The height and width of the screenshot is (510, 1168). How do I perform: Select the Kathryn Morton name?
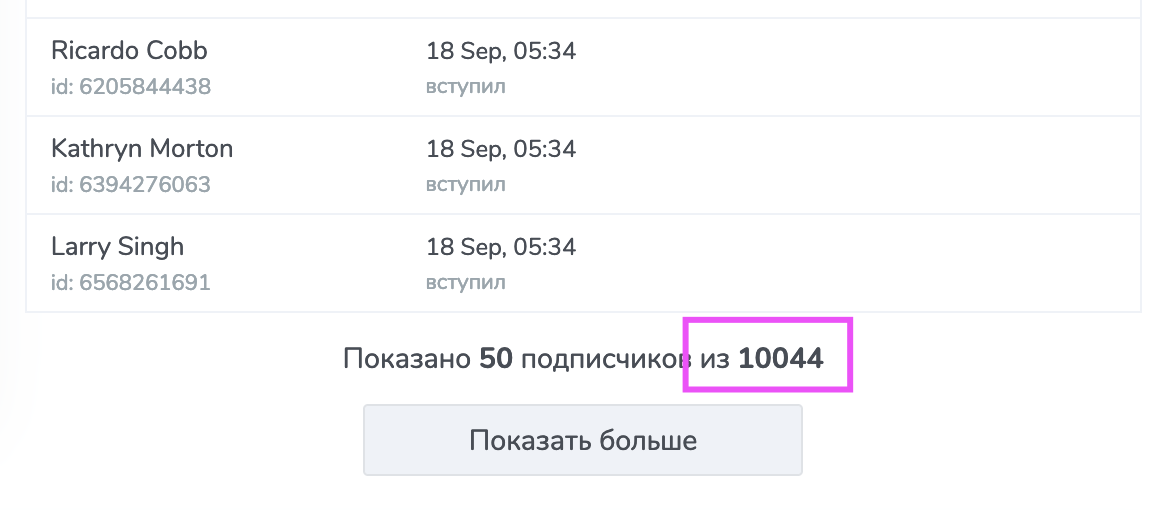click(142, 149)
